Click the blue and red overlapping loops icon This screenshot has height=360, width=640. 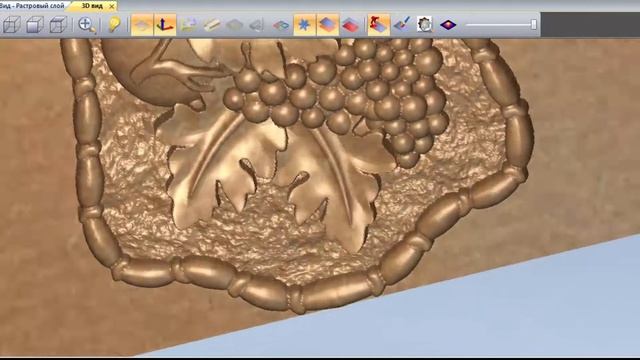pos(281,26)
